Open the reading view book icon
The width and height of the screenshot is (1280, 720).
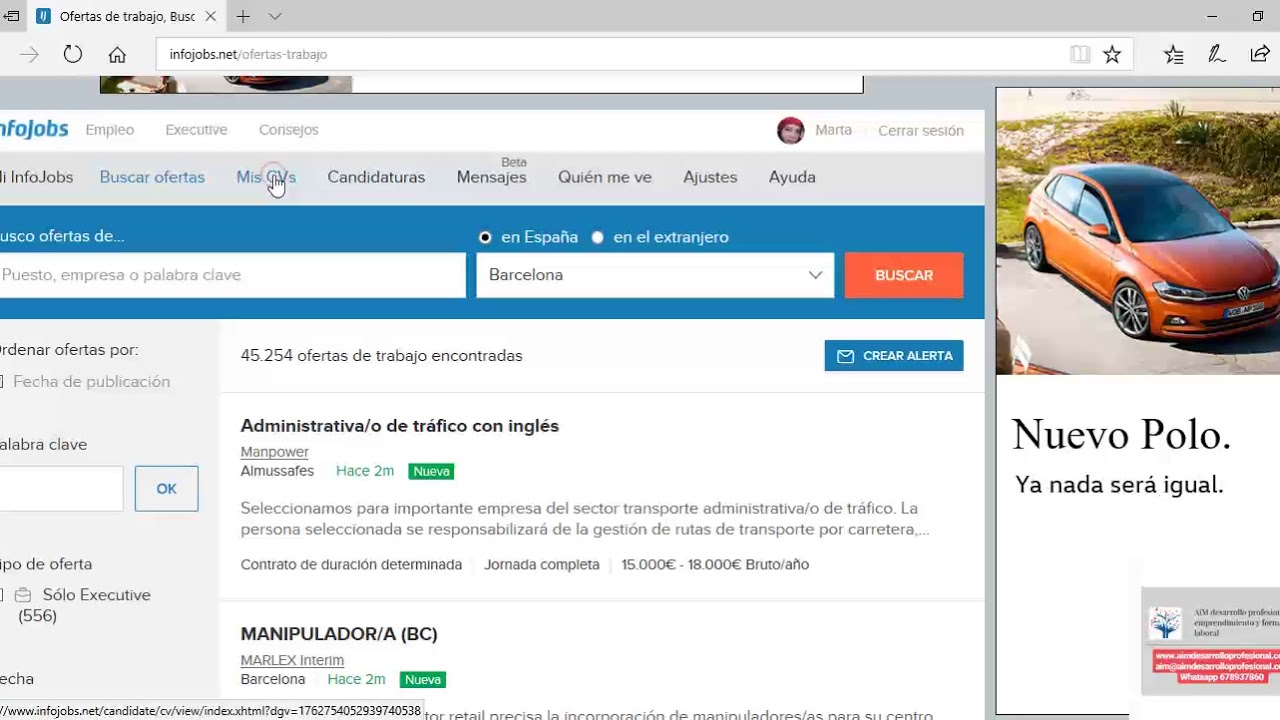1080,55
